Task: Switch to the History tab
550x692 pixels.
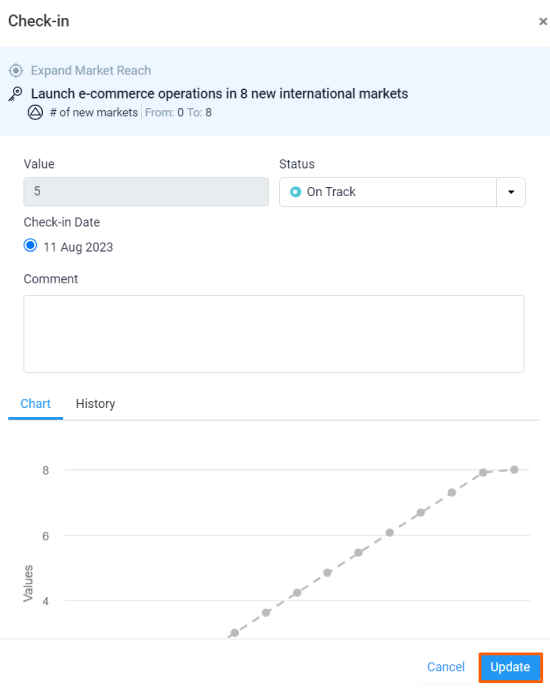Action: tap(95, 404)
